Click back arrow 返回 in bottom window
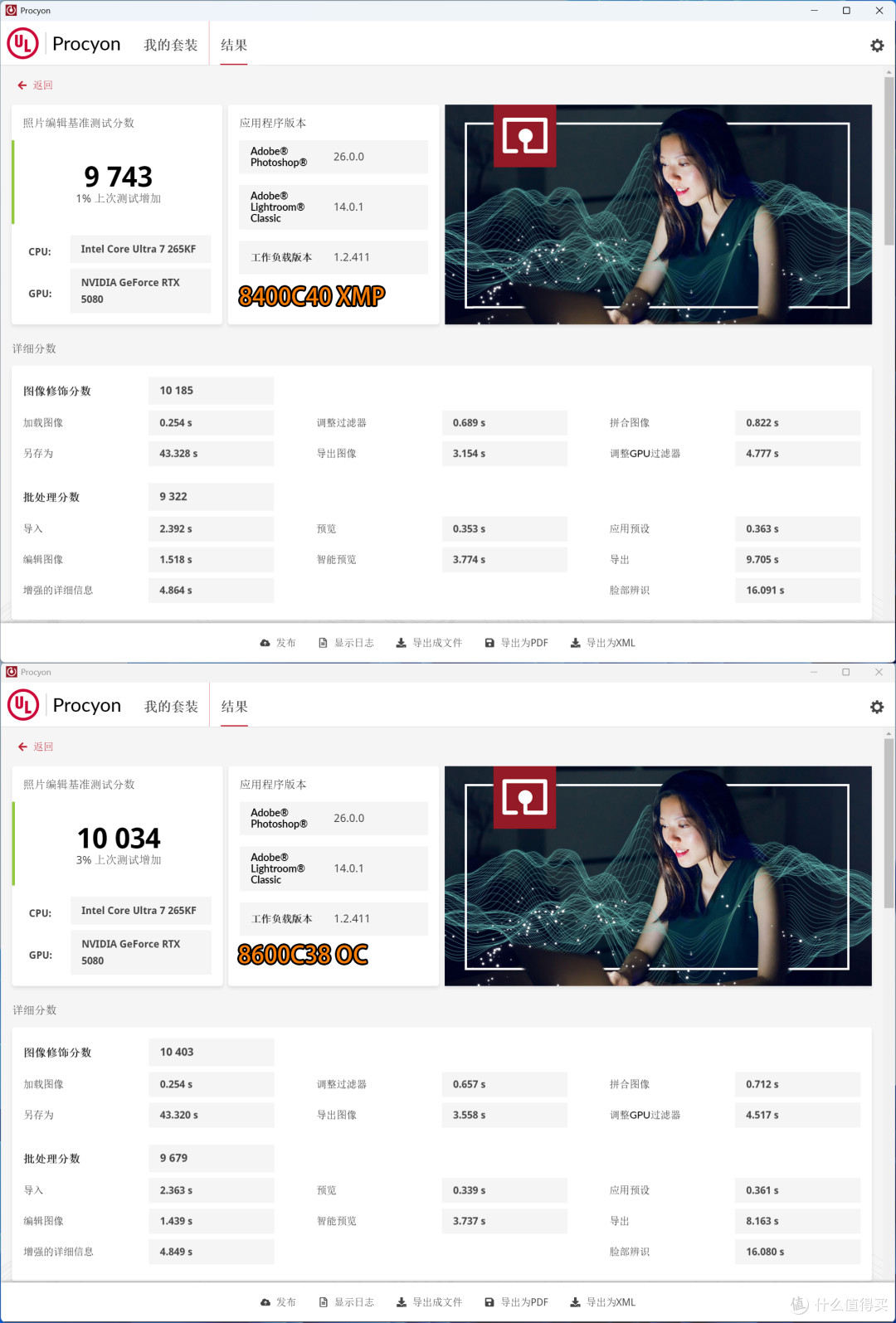This screenshot has width=896, height=1323. click(x=22, y=747)
